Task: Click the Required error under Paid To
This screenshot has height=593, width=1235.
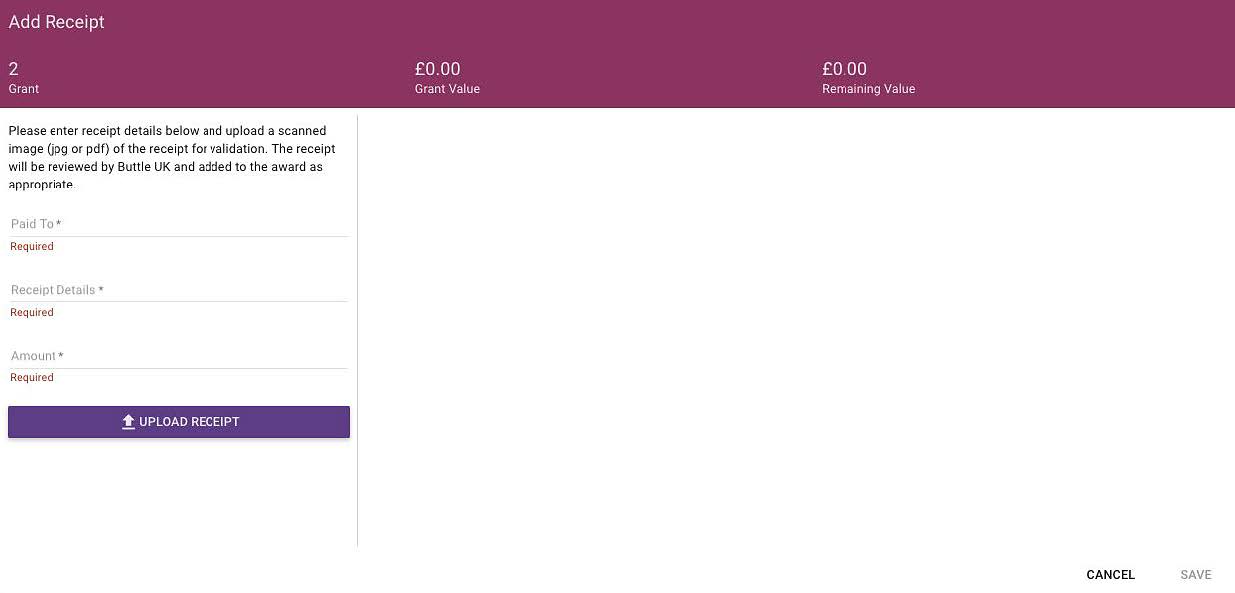Action: coord(32,247)
